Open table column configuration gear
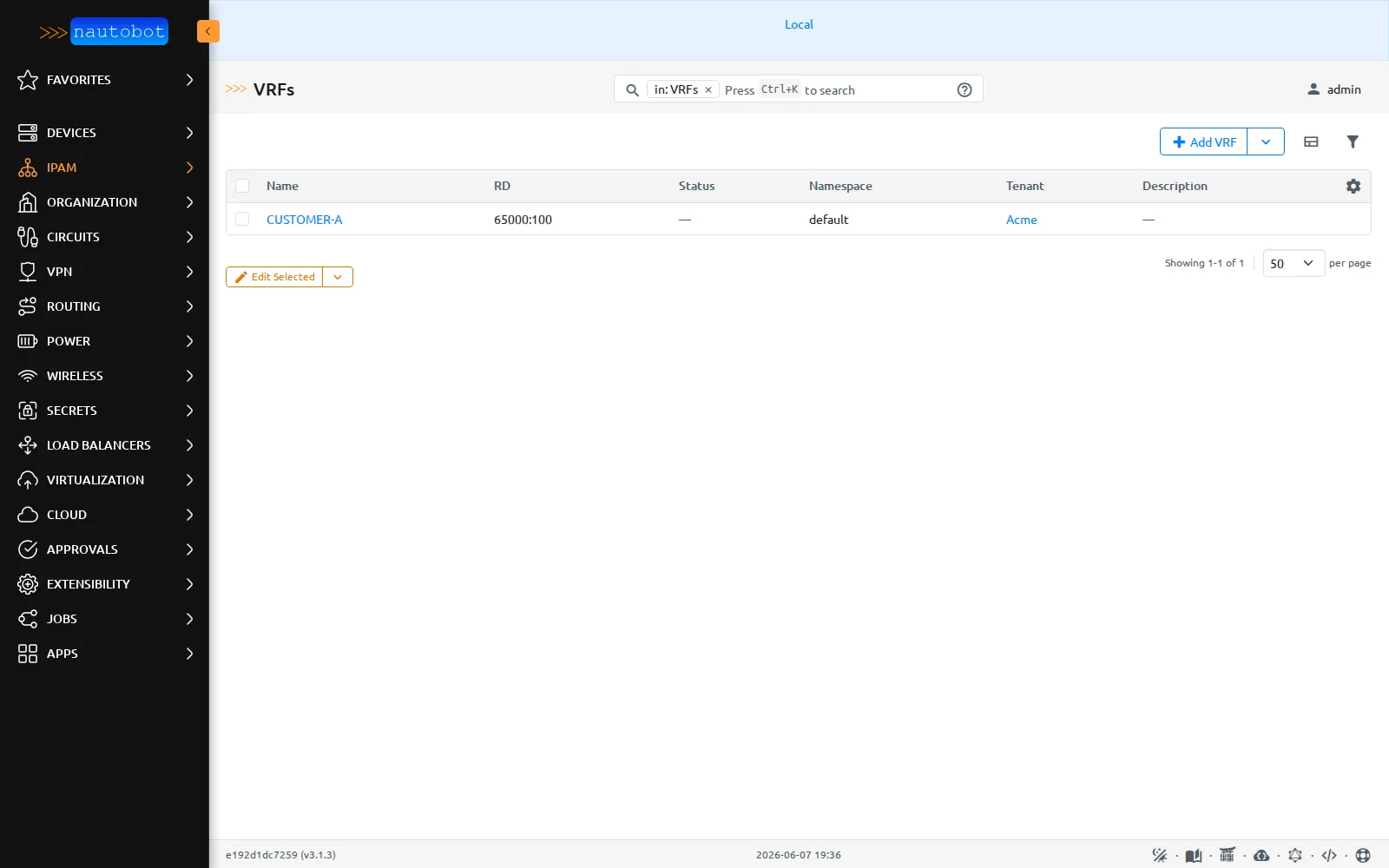 (1353, 186)
